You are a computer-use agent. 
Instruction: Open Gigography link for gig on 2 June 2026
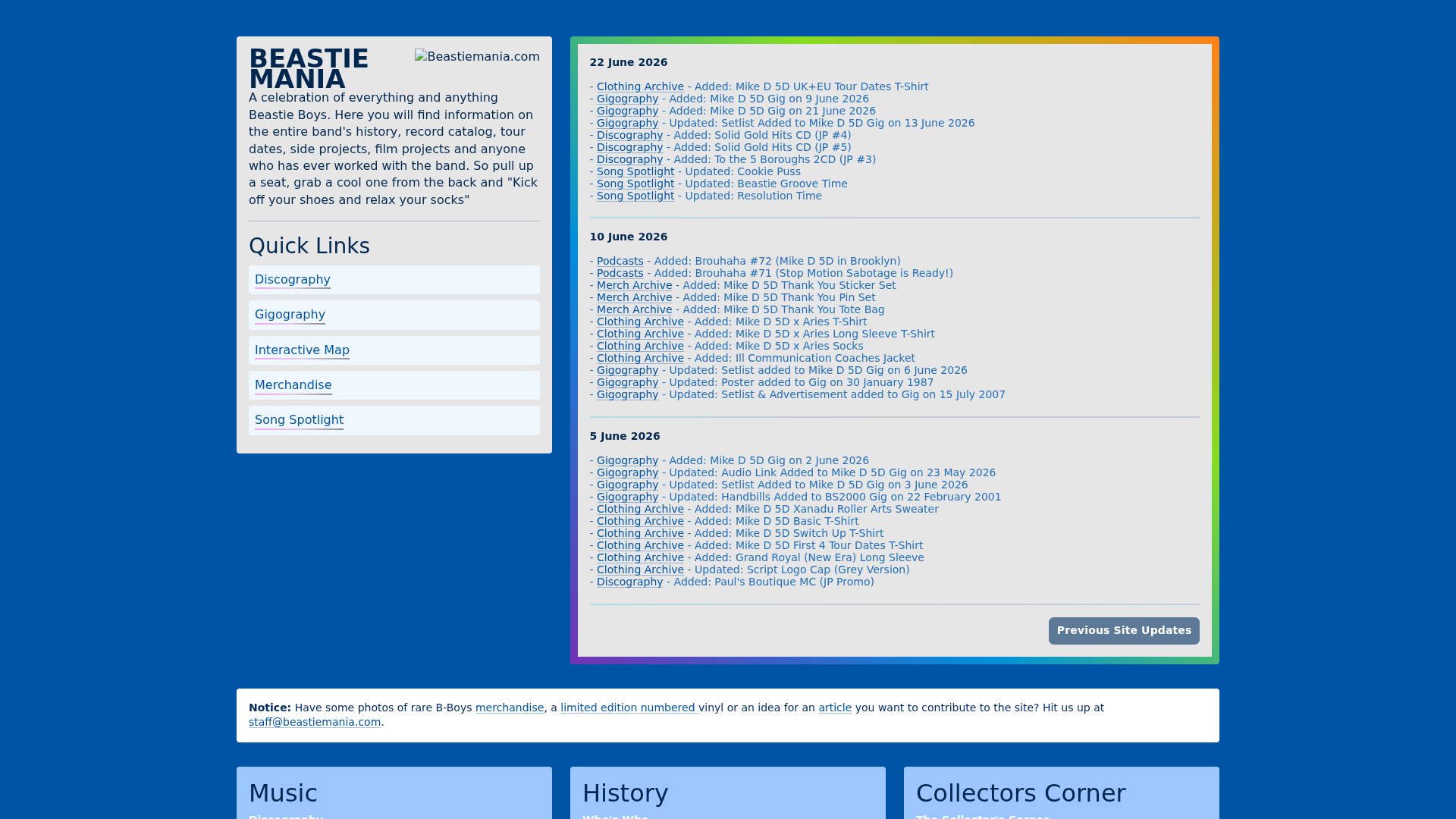point(627,461)
